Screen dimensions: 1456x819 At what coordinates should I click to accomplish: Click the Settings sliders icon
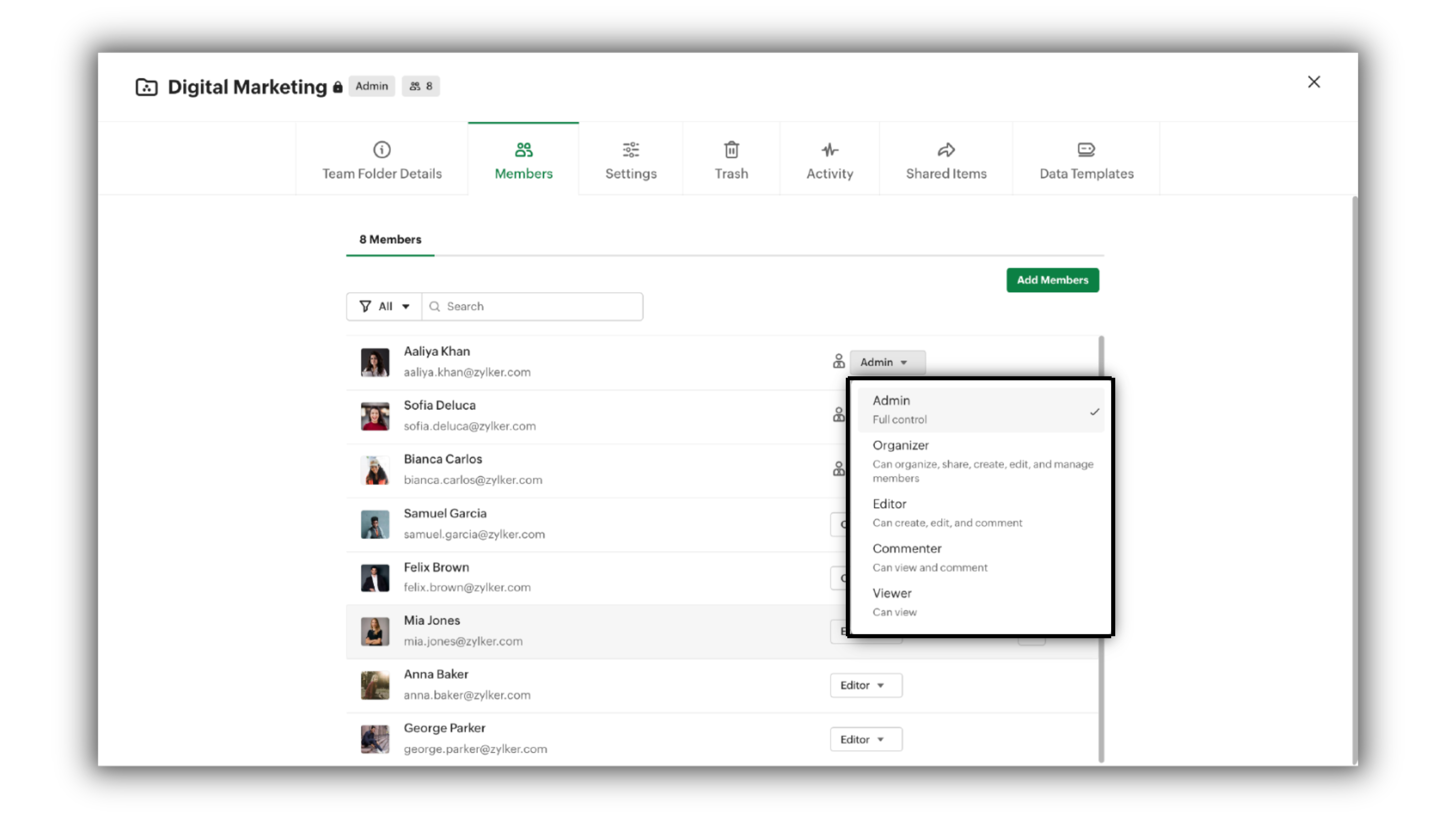pyautogui.click(x=630, y=150)
